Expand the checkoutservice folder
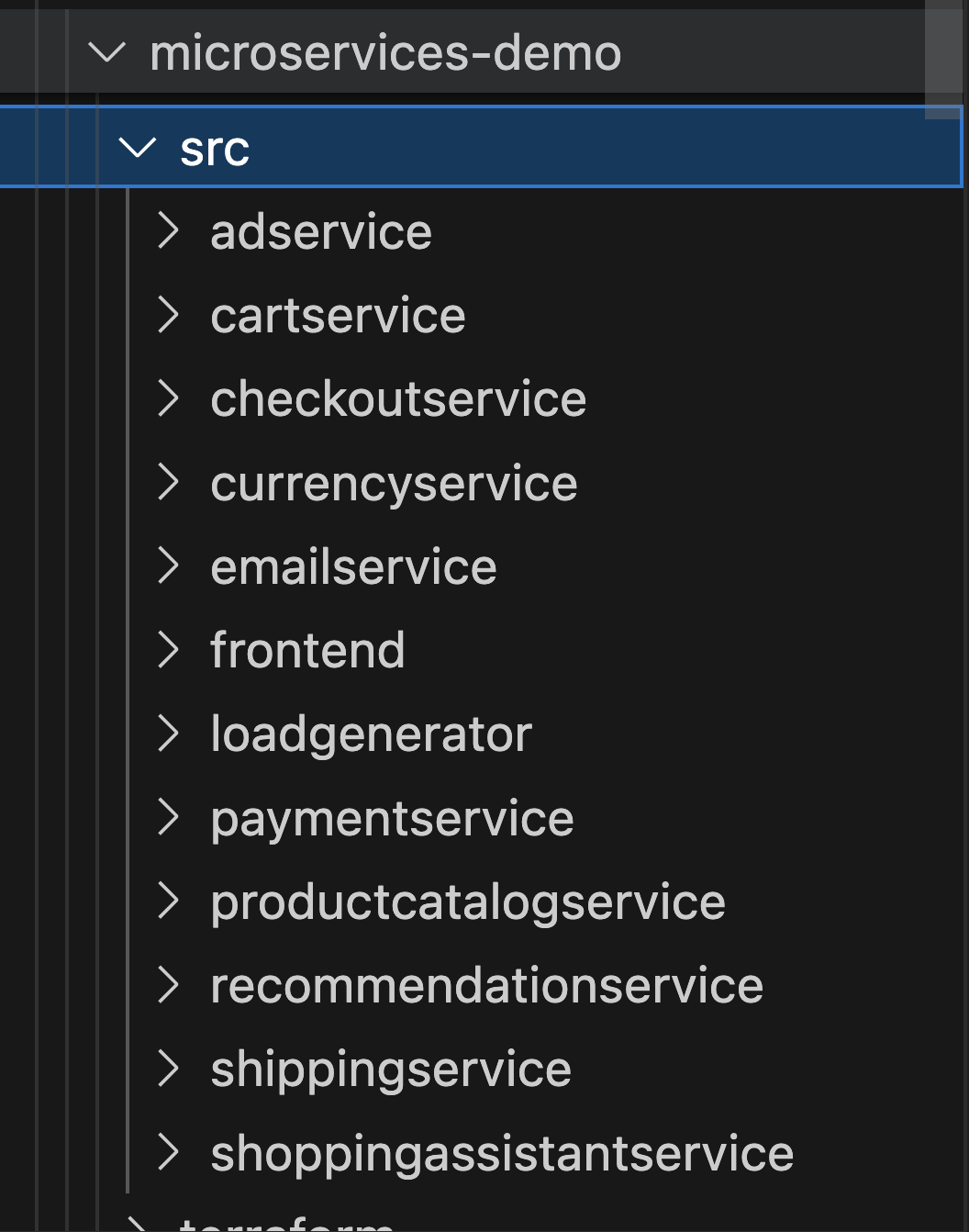The width and height of the screenshot is (969, 1232). (x=169, y=399)
